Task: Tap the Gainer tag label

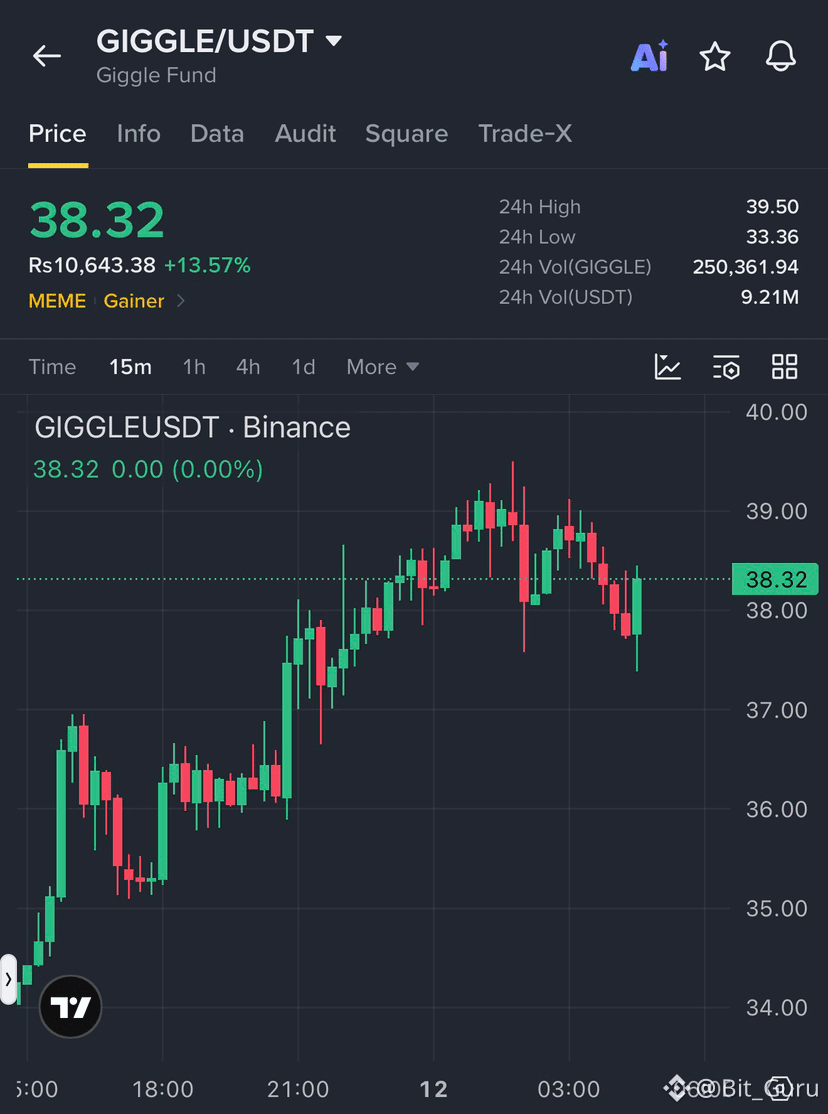Action: tap(134, 301)
